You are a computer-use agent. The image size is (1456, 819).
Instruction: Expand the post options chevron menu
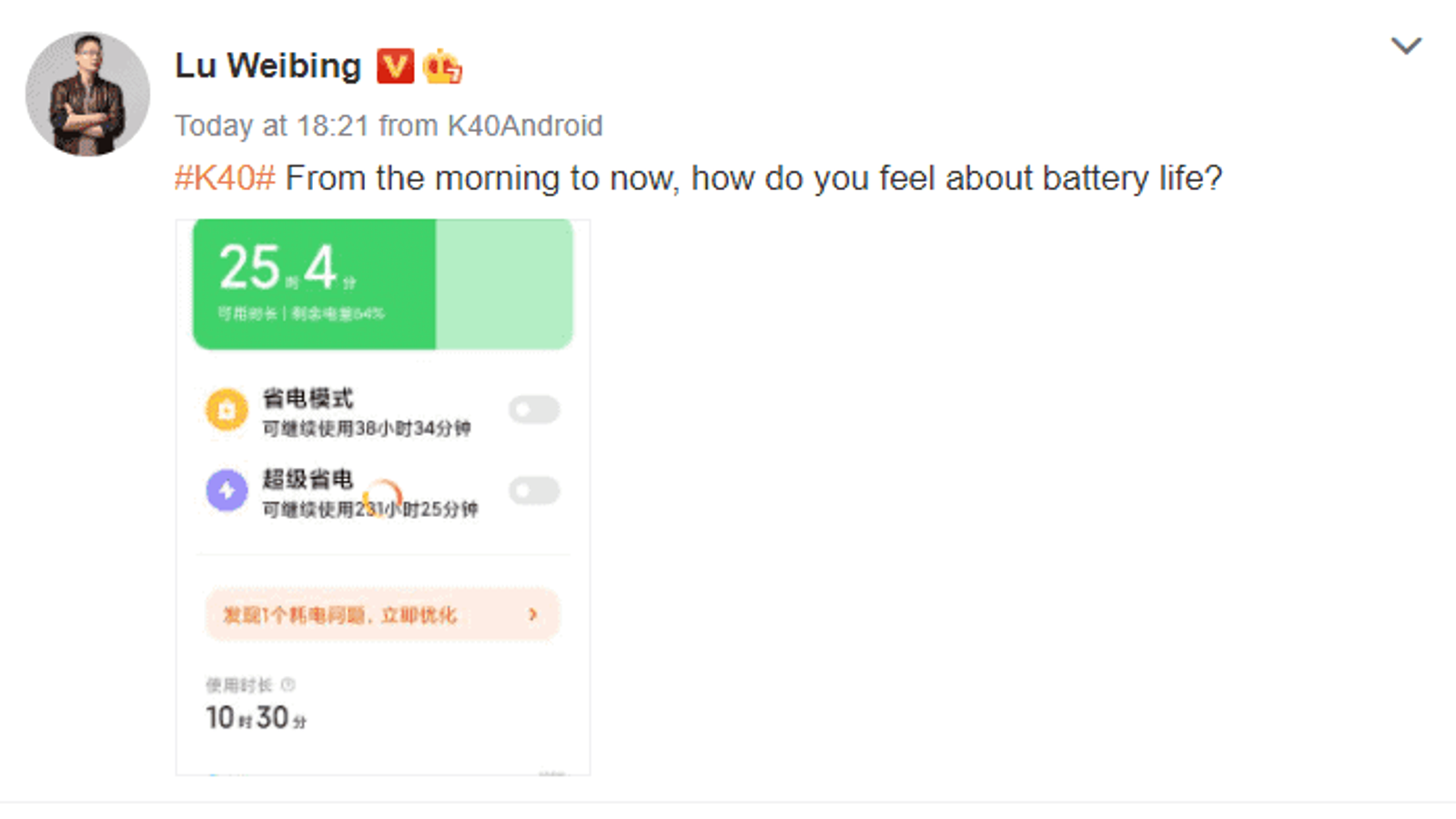click(1406, 45)
